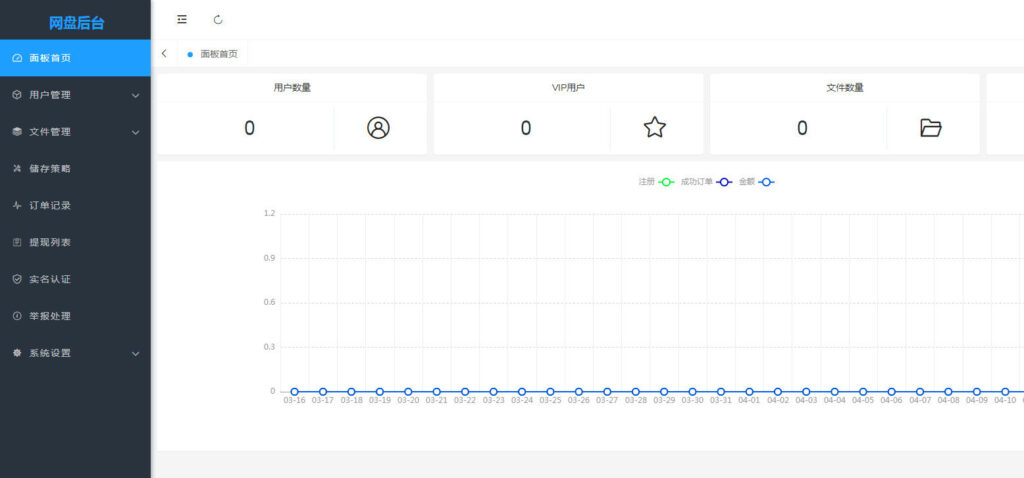Click the shield icon beside 实名认证

(x=18, y=279)
